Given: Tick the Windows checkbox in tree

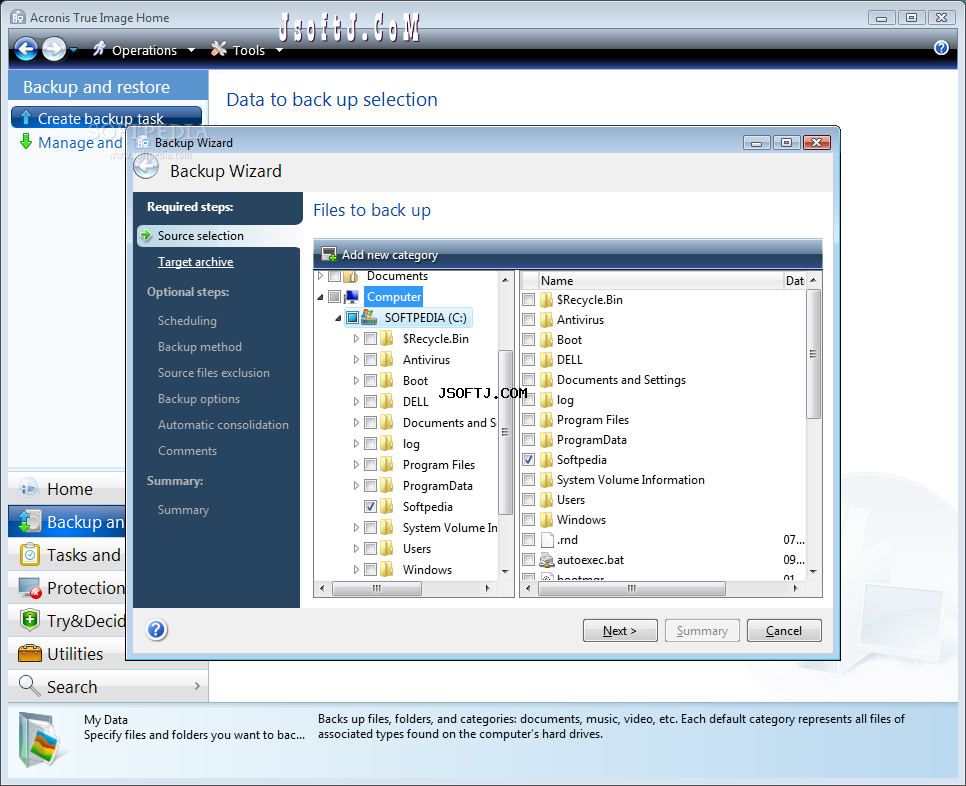Looking at the screenshot, I should pos(370,569).
